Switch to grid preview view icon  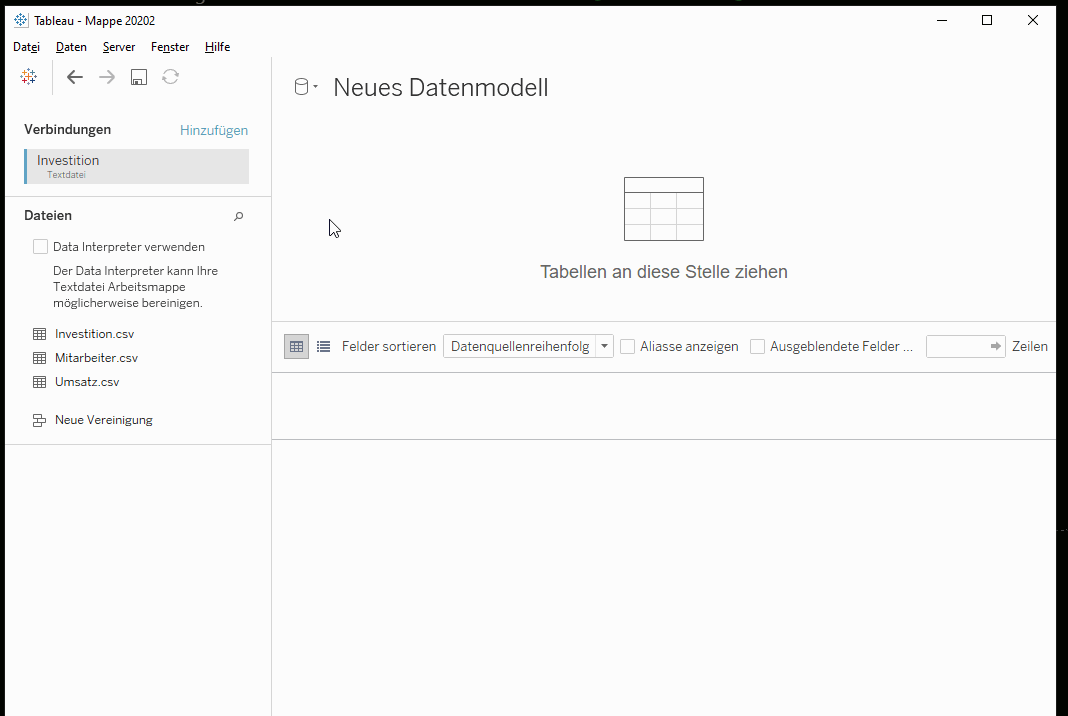point(296,346)
